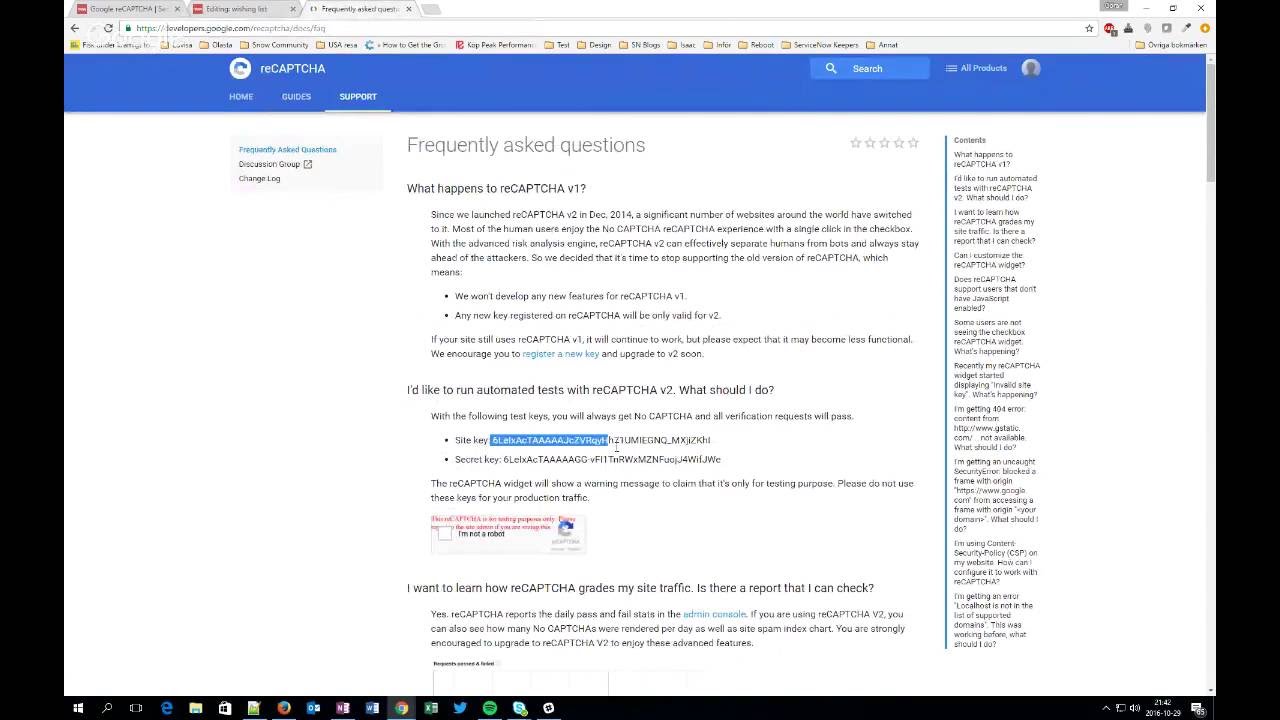Open the 'Snow Community' bookmark folder
Image resolution: width=1280 pixels, height=720 pixels.
(x=274, y=45)
